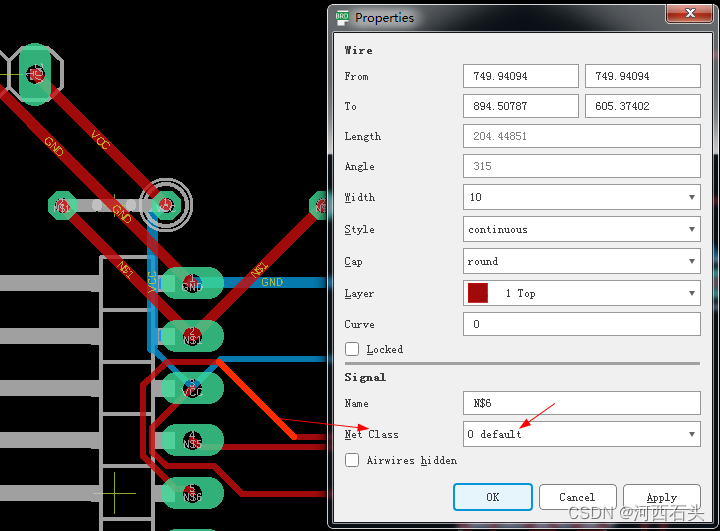Click the red Top layer color swatch
Image resolution: width=720 pixels, height=531 pixels.
point(478,293)
